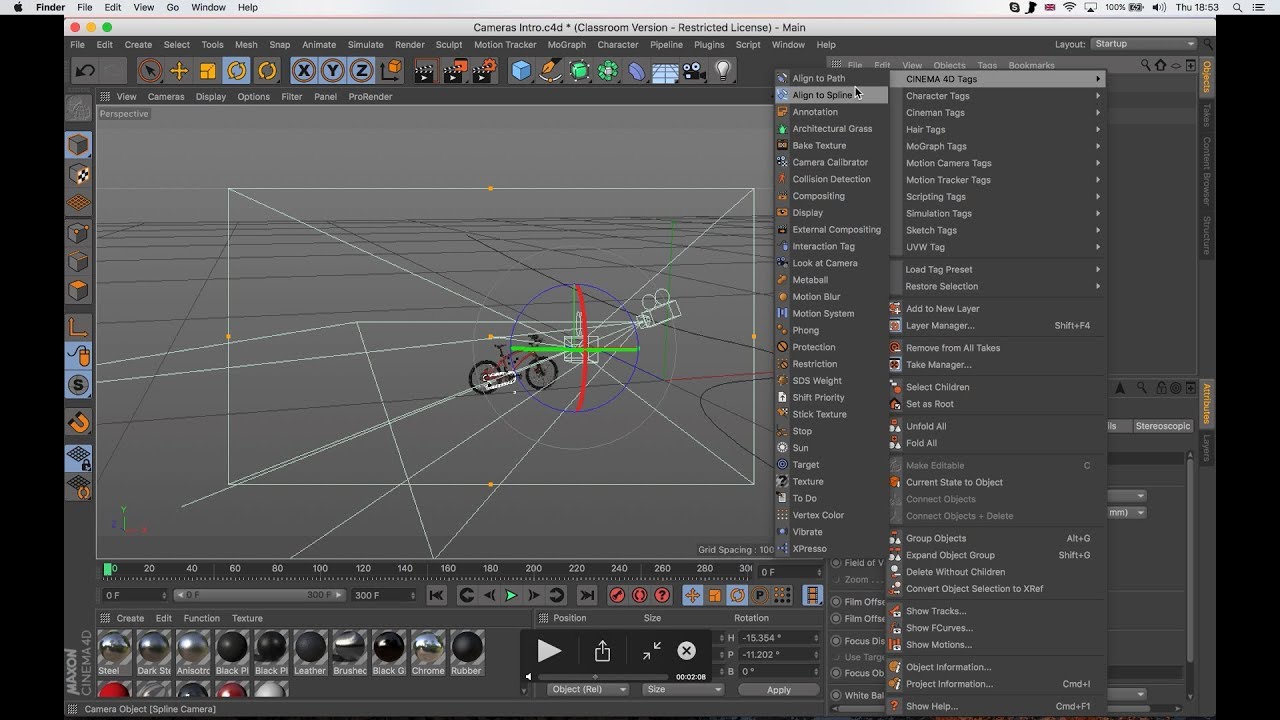Click the purple Bend deformer icon

[x=637, y=71]
